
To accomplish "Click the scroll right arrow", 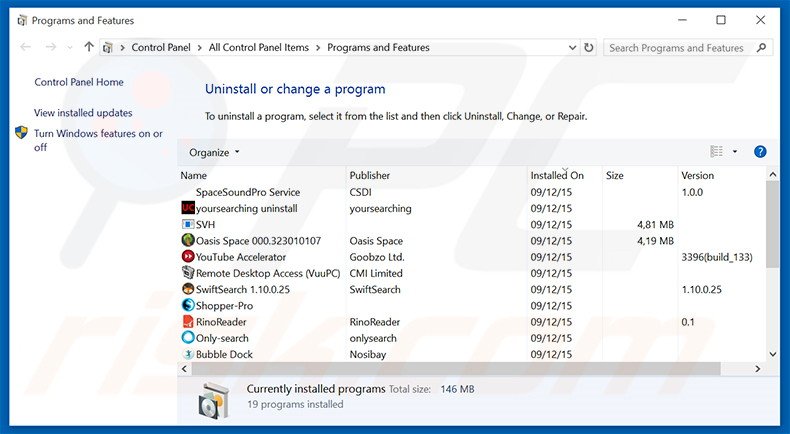I will (x=757, y=369).
